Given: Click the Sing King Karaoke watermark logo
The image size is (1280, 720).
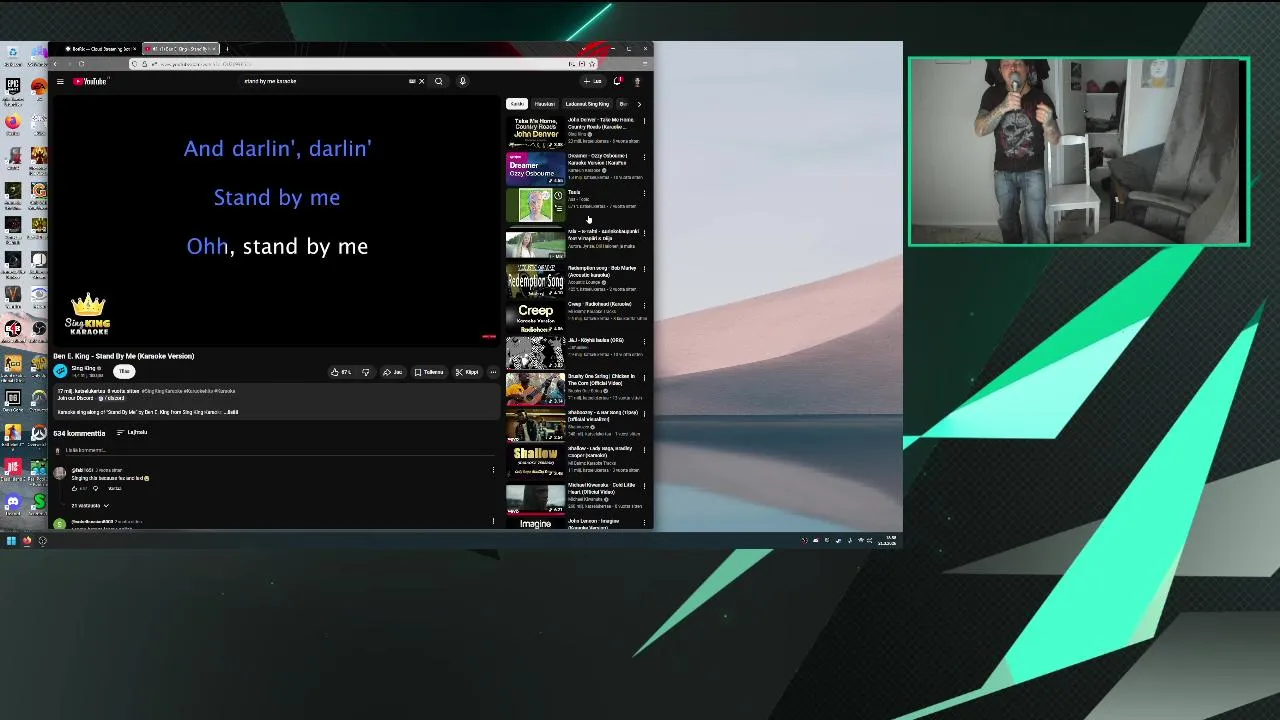Looking at the screenshot, I should [88, 313].
